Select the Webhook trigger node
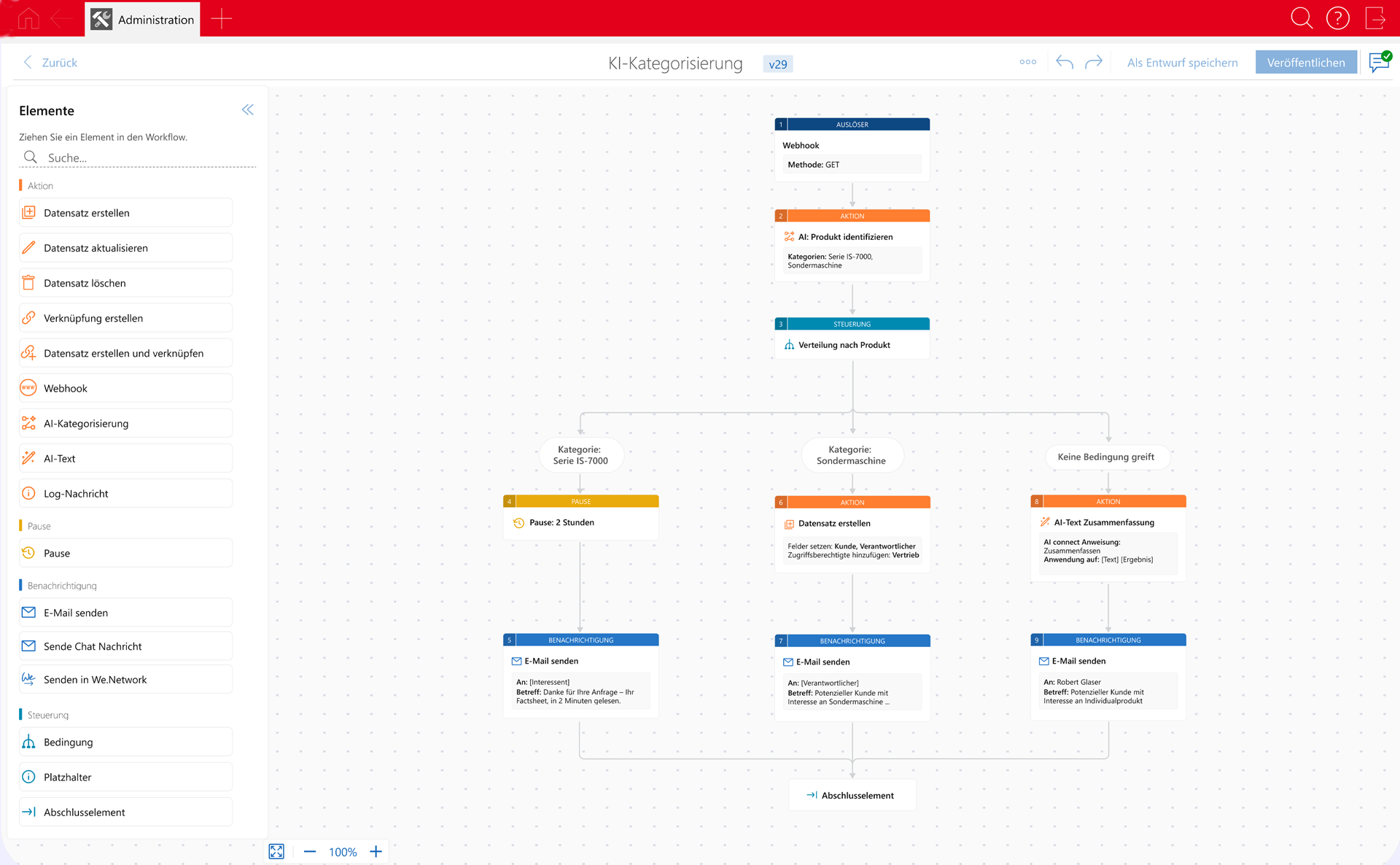Image resolution: width=1400 pixels, height=865 pixels. [x=852, y=150]
